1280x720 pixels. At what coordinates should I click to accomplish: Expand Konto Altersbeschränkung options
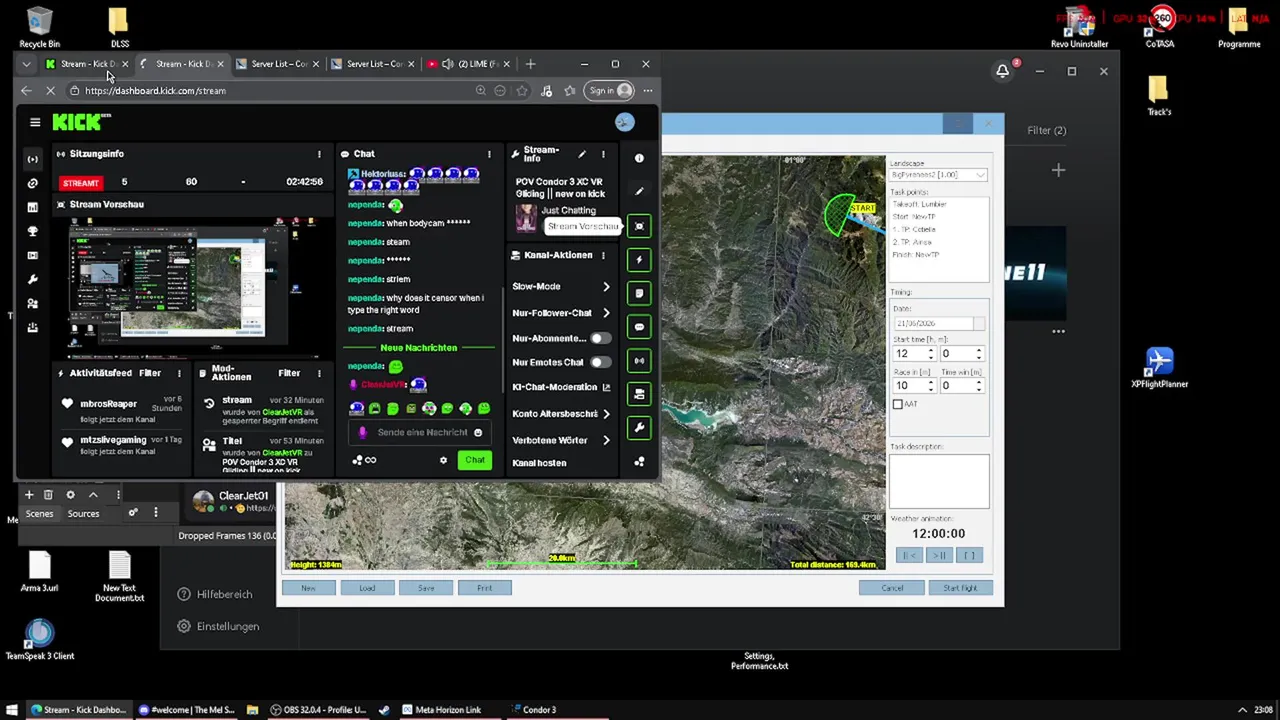(x=606, y=414)
